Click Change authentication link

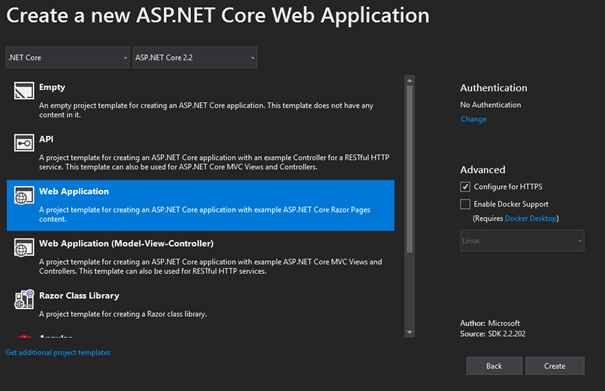(473, 119)
